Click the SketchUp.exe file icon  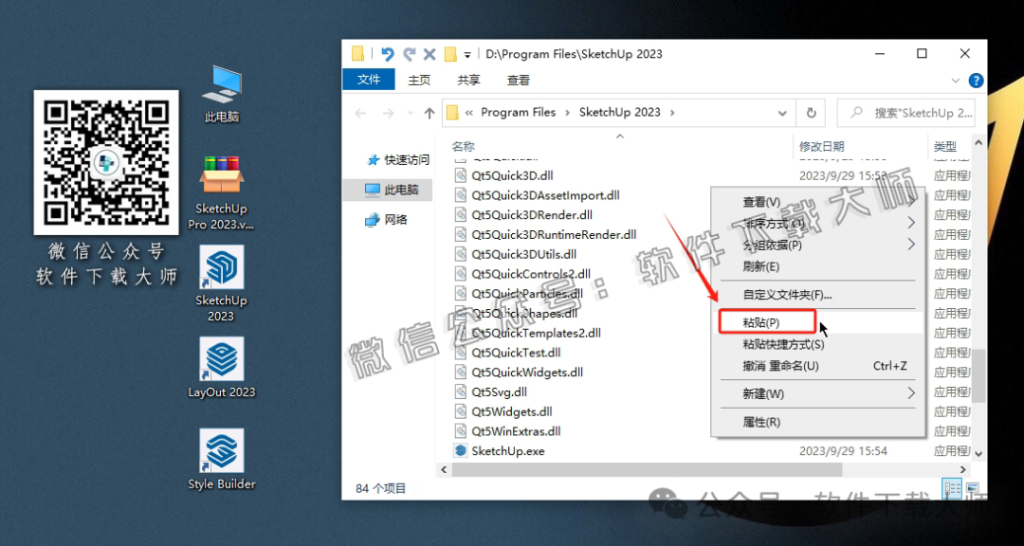coord(460,451)
